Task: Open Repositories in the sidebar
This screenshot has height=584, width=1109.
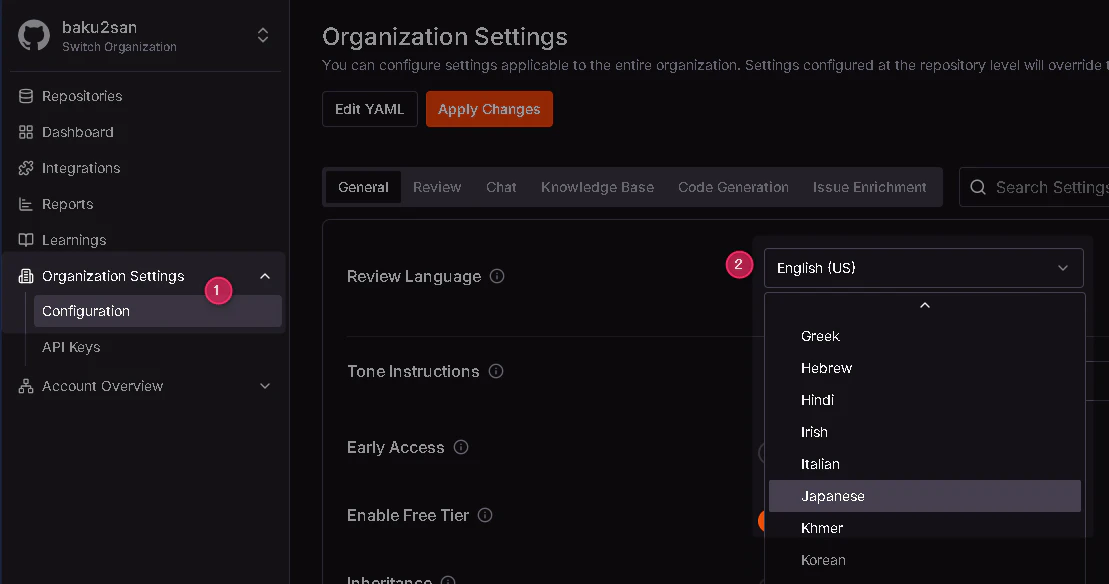Action: [82, 96]
